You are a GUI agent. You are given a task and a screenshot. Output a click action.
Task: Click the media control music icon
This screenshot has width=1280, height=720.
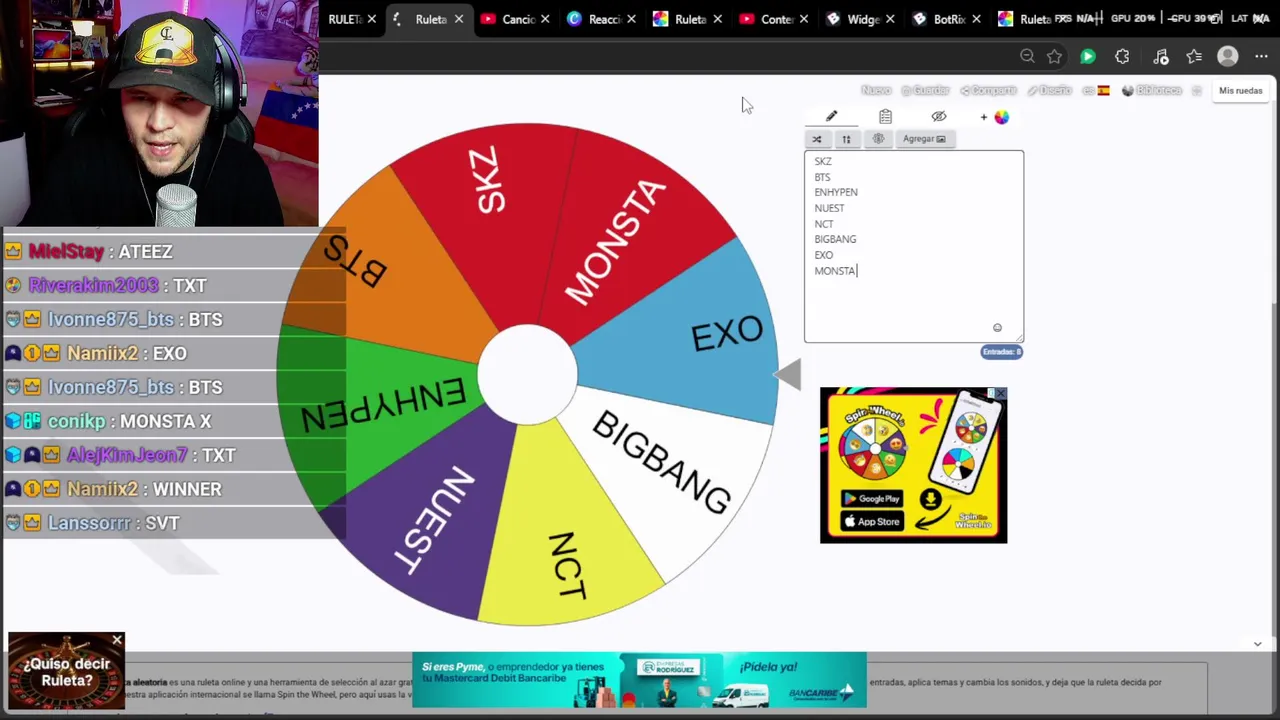coord(1160,57)
